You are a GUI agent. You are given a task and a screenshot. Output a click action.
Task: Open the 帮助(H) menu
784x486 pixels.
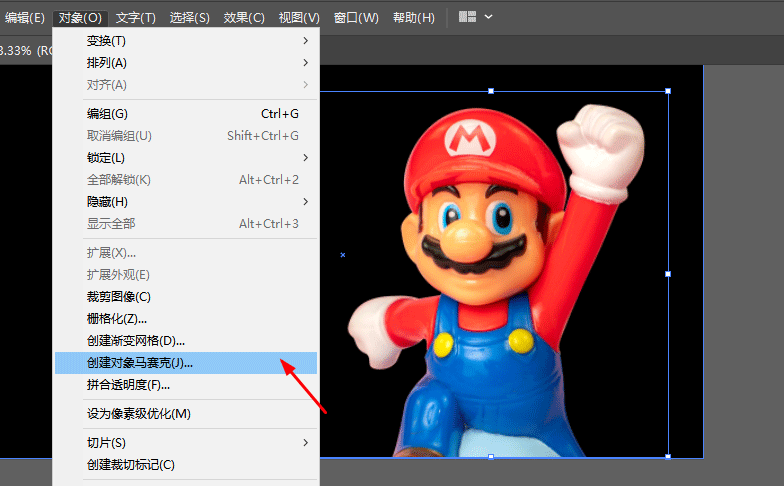(x=414, y=18)
